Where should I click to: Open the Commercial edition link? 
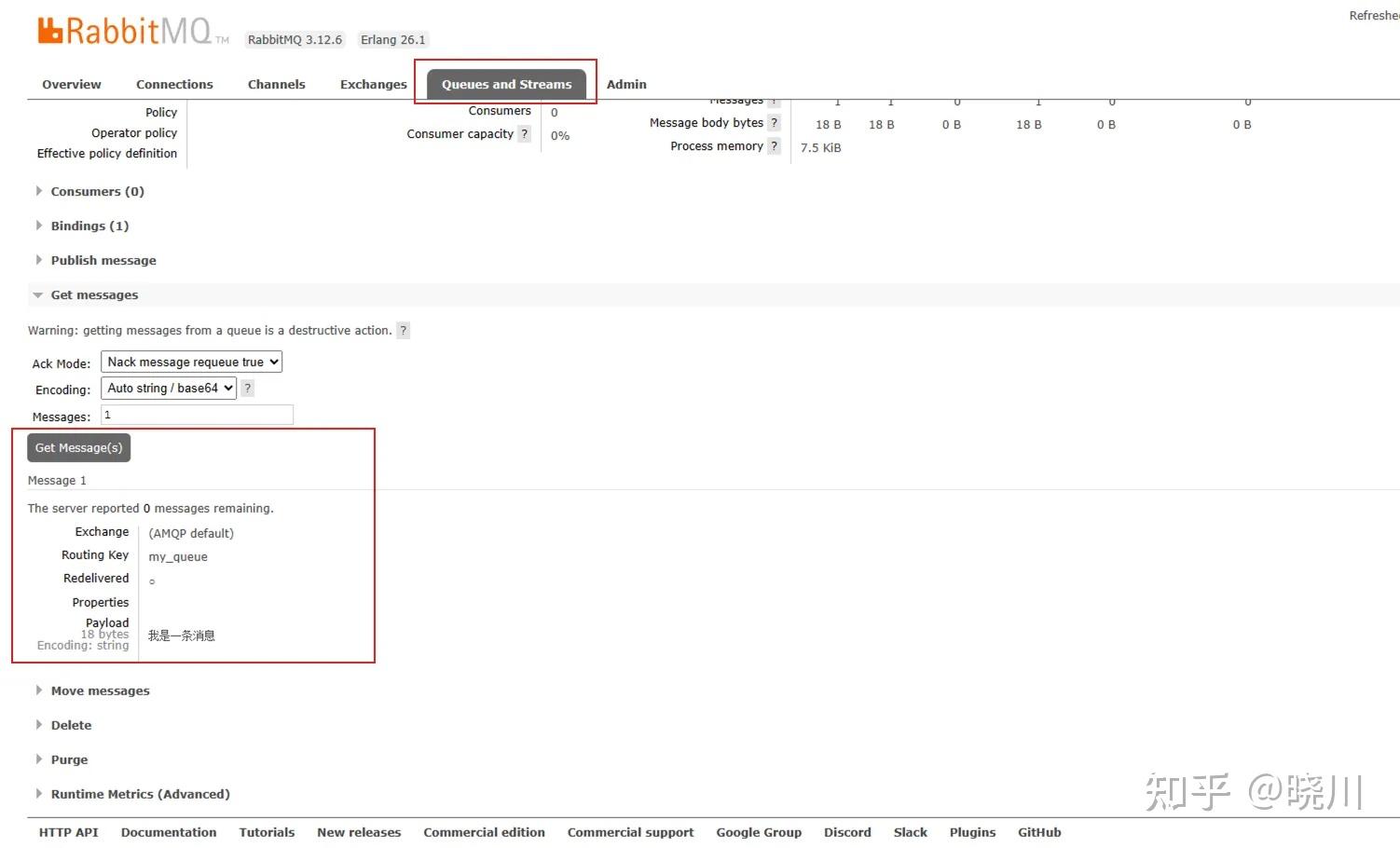pyautogui.click(x=484, y=833)
